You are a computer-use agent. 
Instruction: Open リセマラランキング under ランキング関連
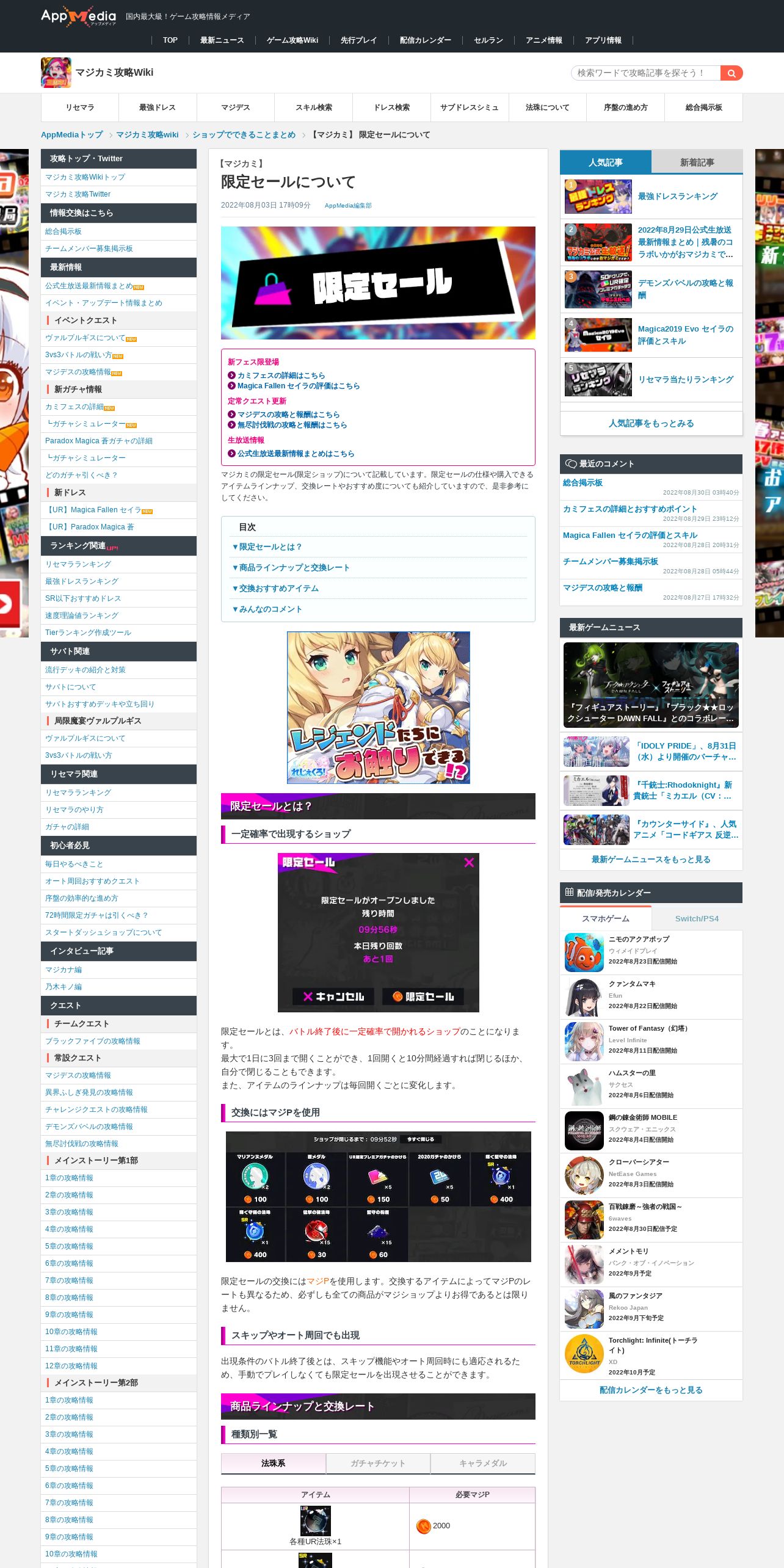pos(78,564)
